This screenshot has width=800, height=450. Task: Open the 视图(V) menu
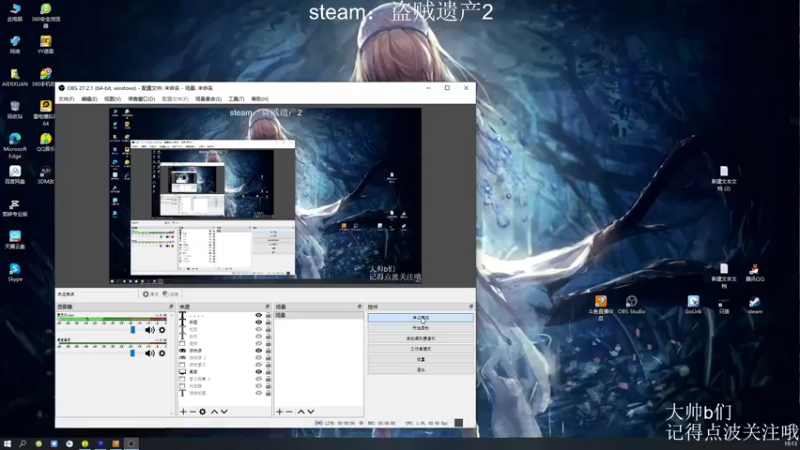[112, 99]
